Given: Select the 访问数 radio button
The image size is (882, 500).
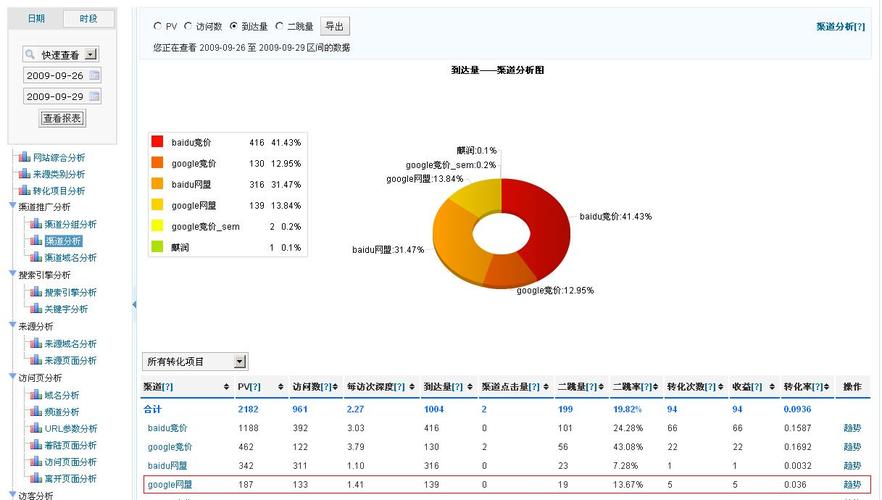Looking at the screenshot, I should point(188,26).
